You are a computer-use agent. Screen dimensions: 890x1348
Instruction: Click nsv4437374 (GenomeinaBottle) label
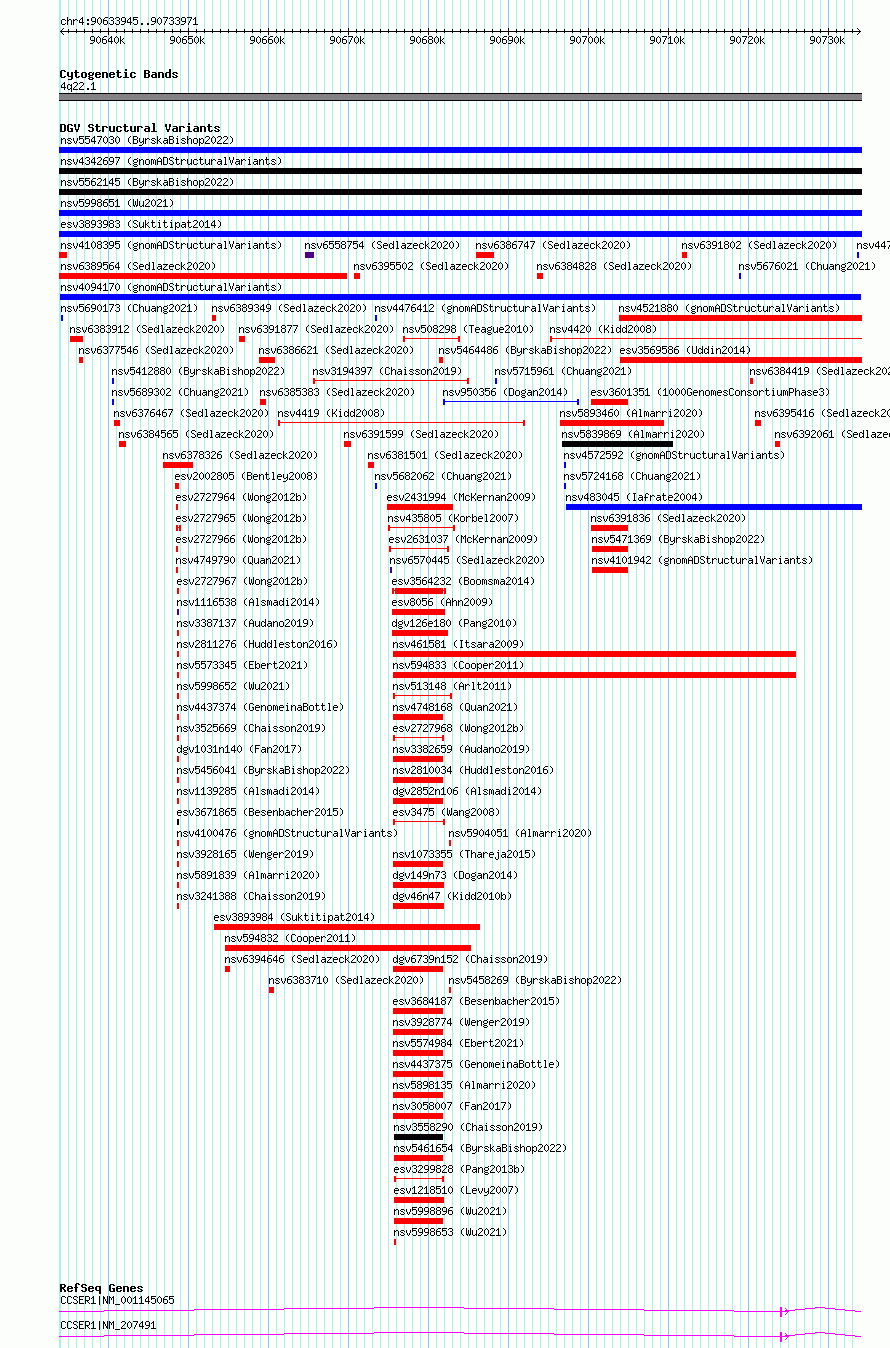click(260, 707)
